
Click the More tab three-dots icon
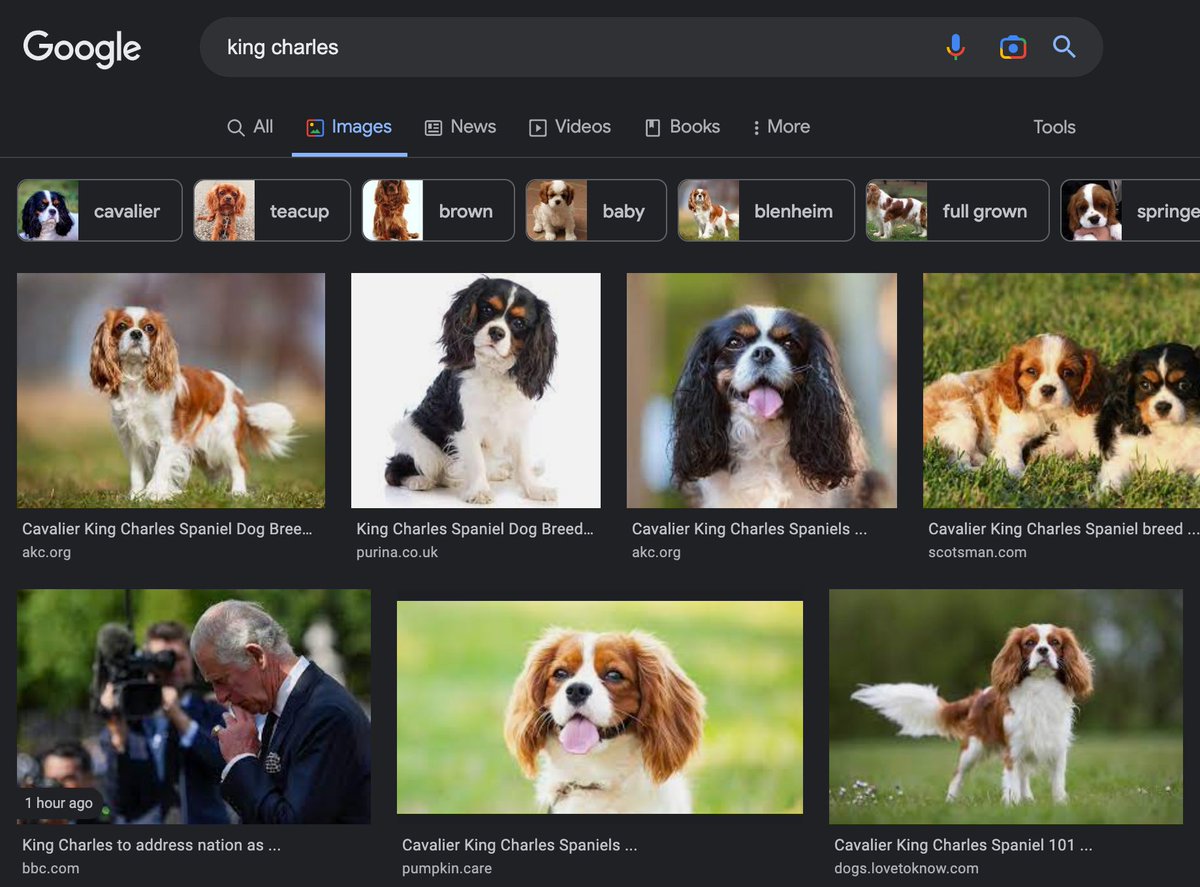pyautogui.click(x=756, y=128)
